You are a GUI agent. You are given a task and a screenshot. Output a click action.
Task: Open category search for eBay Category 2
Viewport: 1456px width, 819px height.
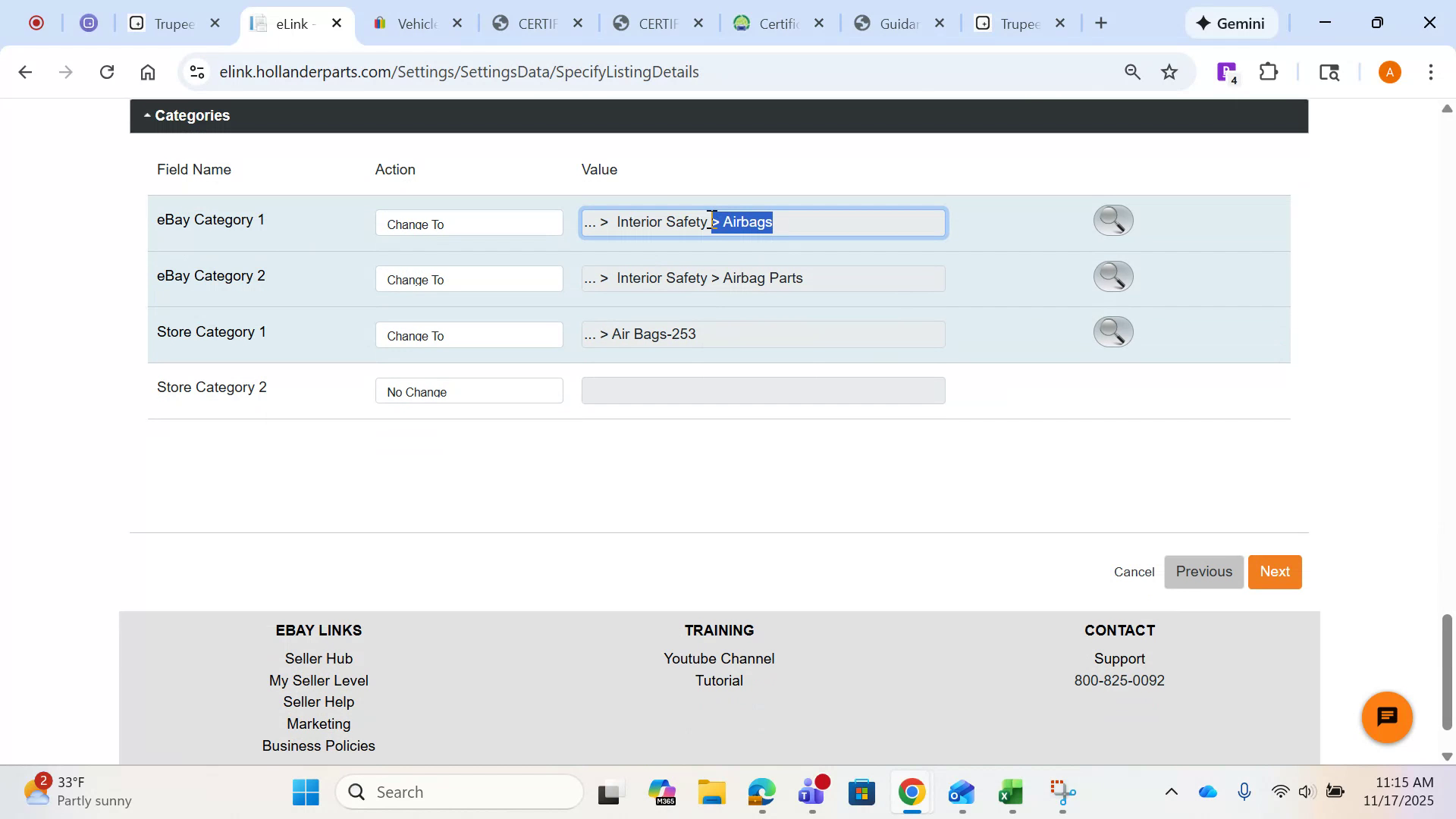(x=1112, y=276)
